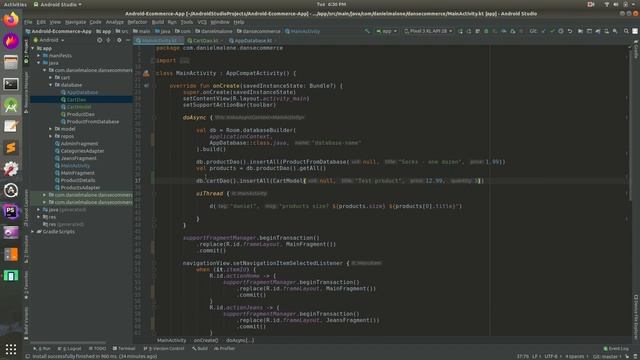
Task: Click the Git revert arrow icon
Action: (570, 31)
